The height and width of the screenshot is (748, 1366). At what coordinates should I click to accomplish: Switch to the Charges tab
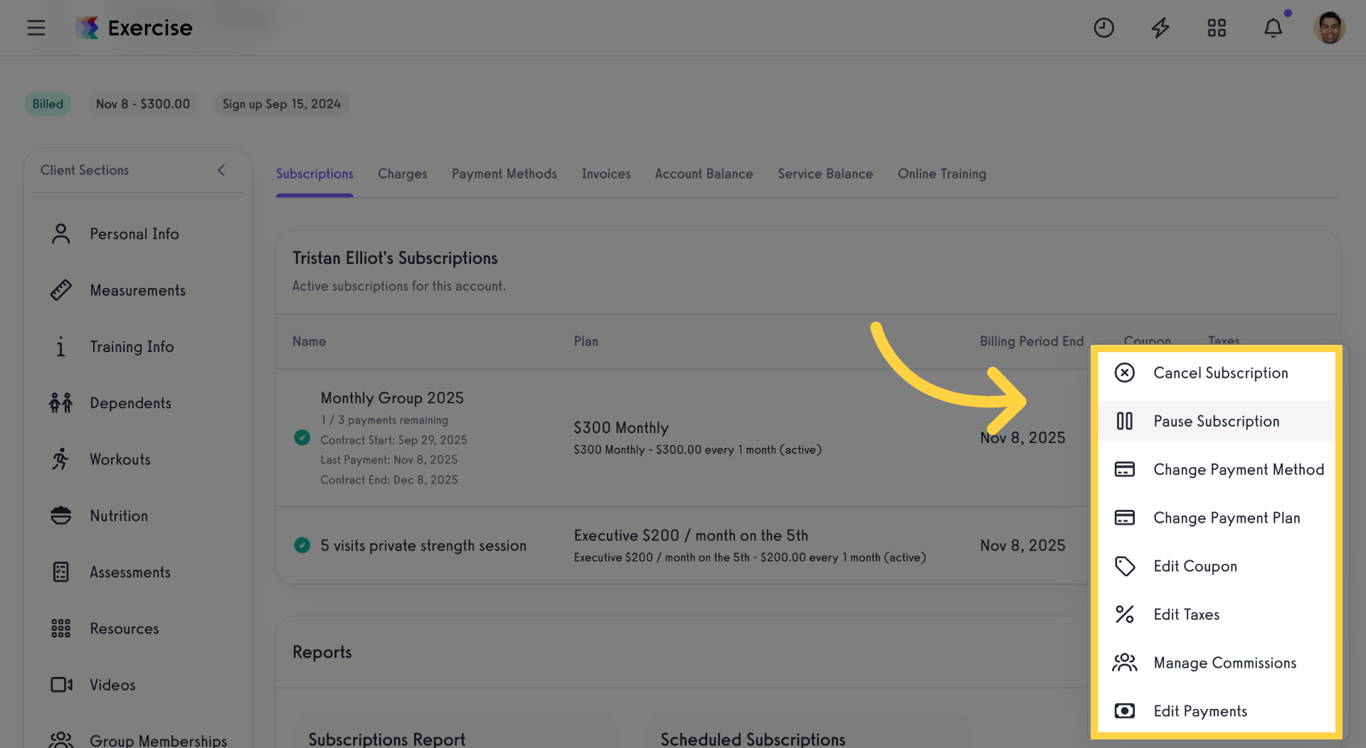402,174
